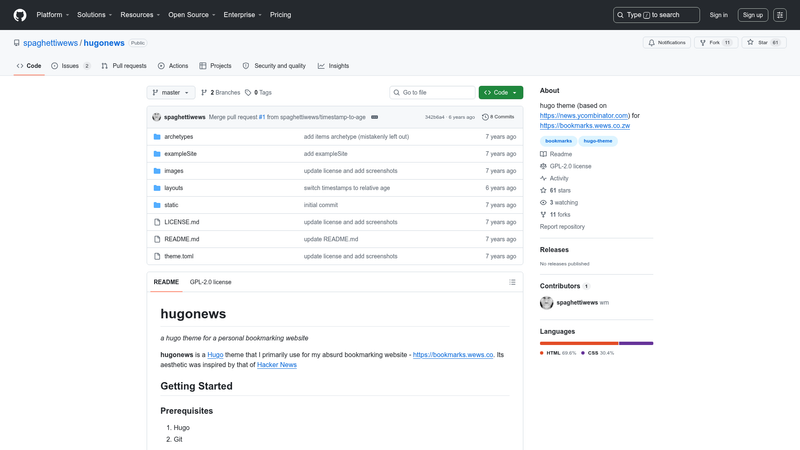Click the HTML 69.6% language label
The height and width of the screenshot is (450, 800).
pyautogui.click(x=558, y=353)
